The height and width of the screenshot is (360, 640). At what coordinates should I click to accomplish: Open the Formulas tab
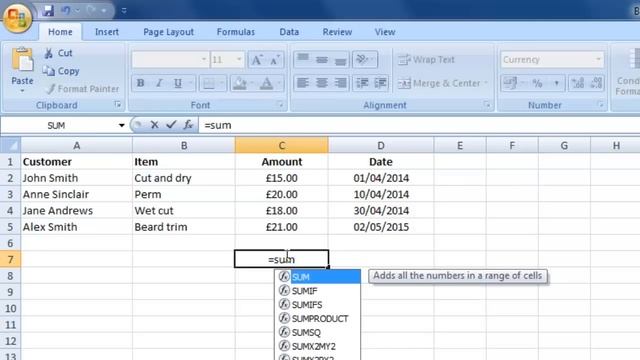click(236, 32)
